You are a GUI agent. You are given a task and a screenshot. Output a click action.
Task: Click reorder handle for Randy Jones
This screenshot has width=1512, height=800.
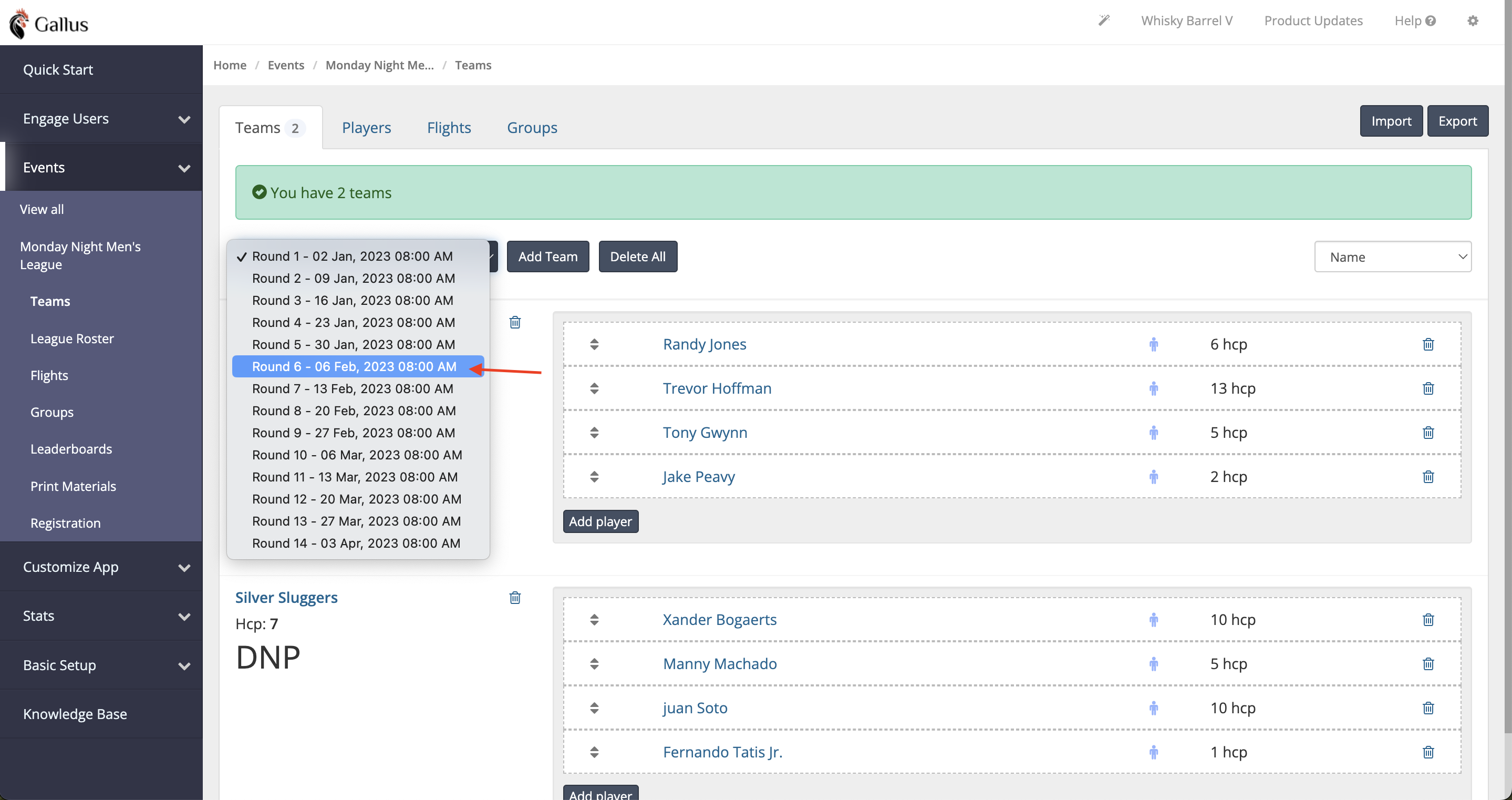pos(594,344)
